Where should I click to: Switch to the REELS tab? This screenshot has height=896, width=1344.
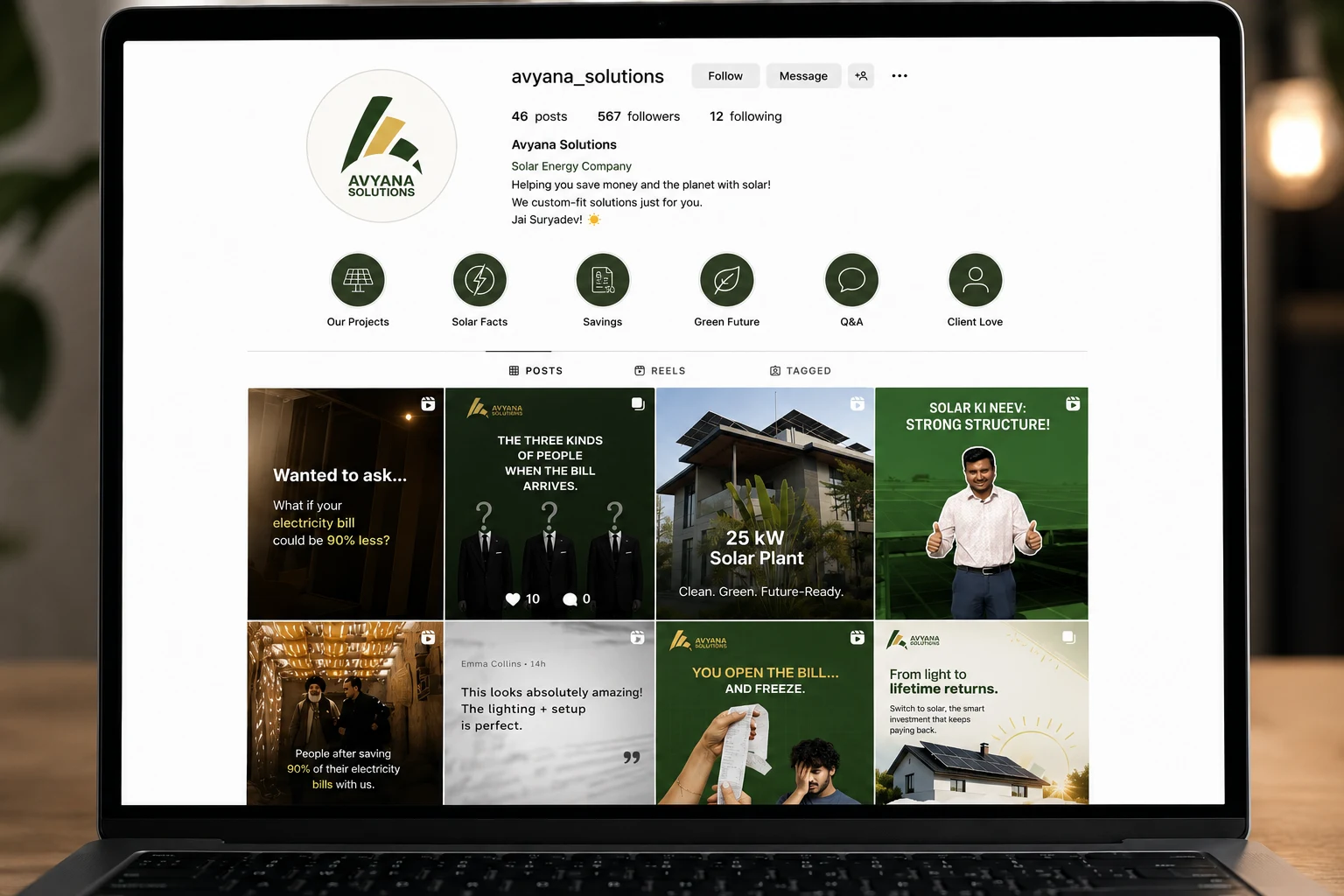(x=660, y=371)
